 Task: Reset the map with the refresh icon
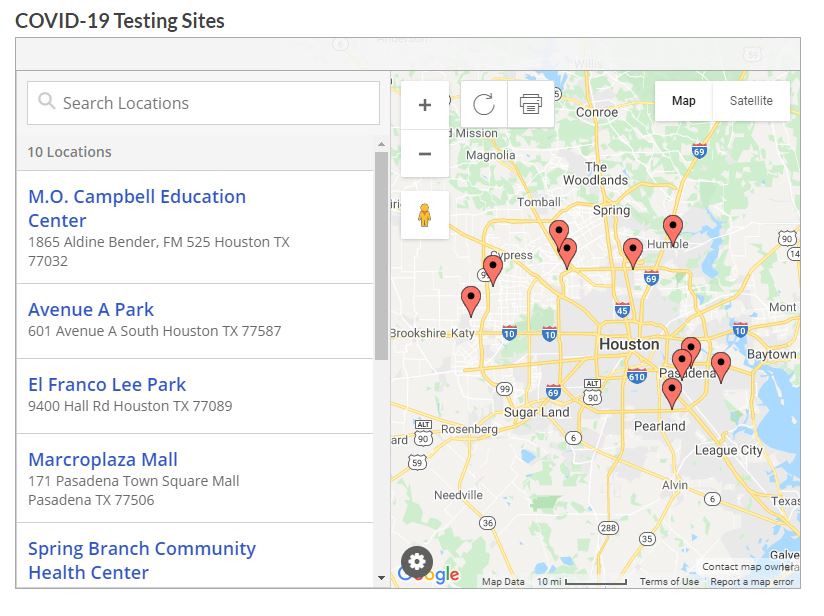coord(483,104)
